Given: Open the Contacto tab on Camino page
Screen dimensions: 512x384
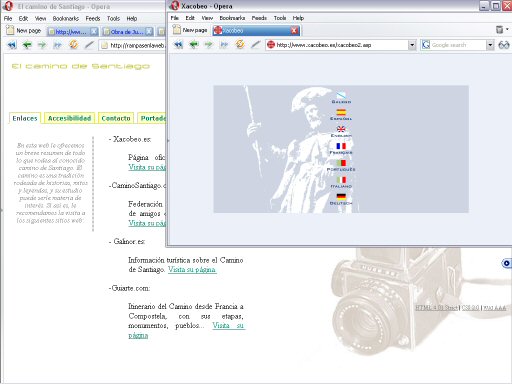Looking at the screenshot, I should pyautogui.click(x=116, y=118).
